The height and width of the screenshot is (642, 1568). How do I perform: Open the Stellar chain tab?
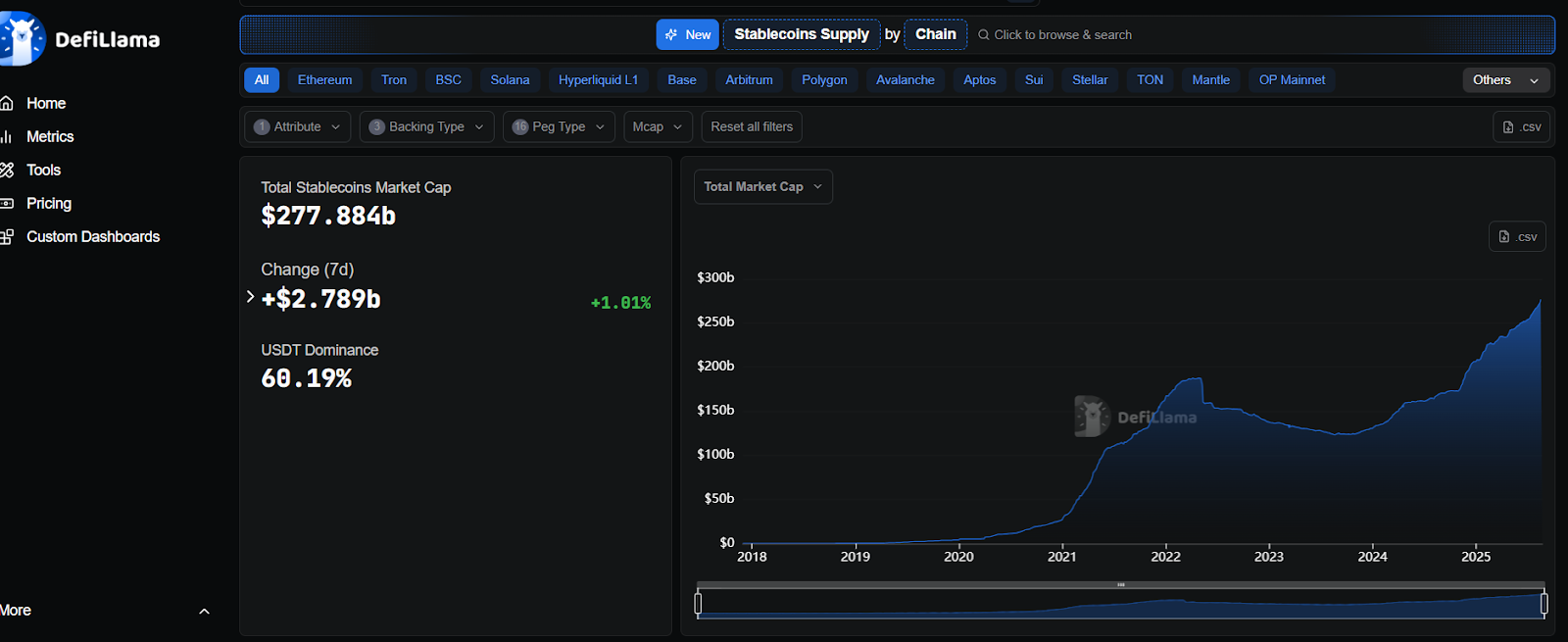(x=1090, y=79)
